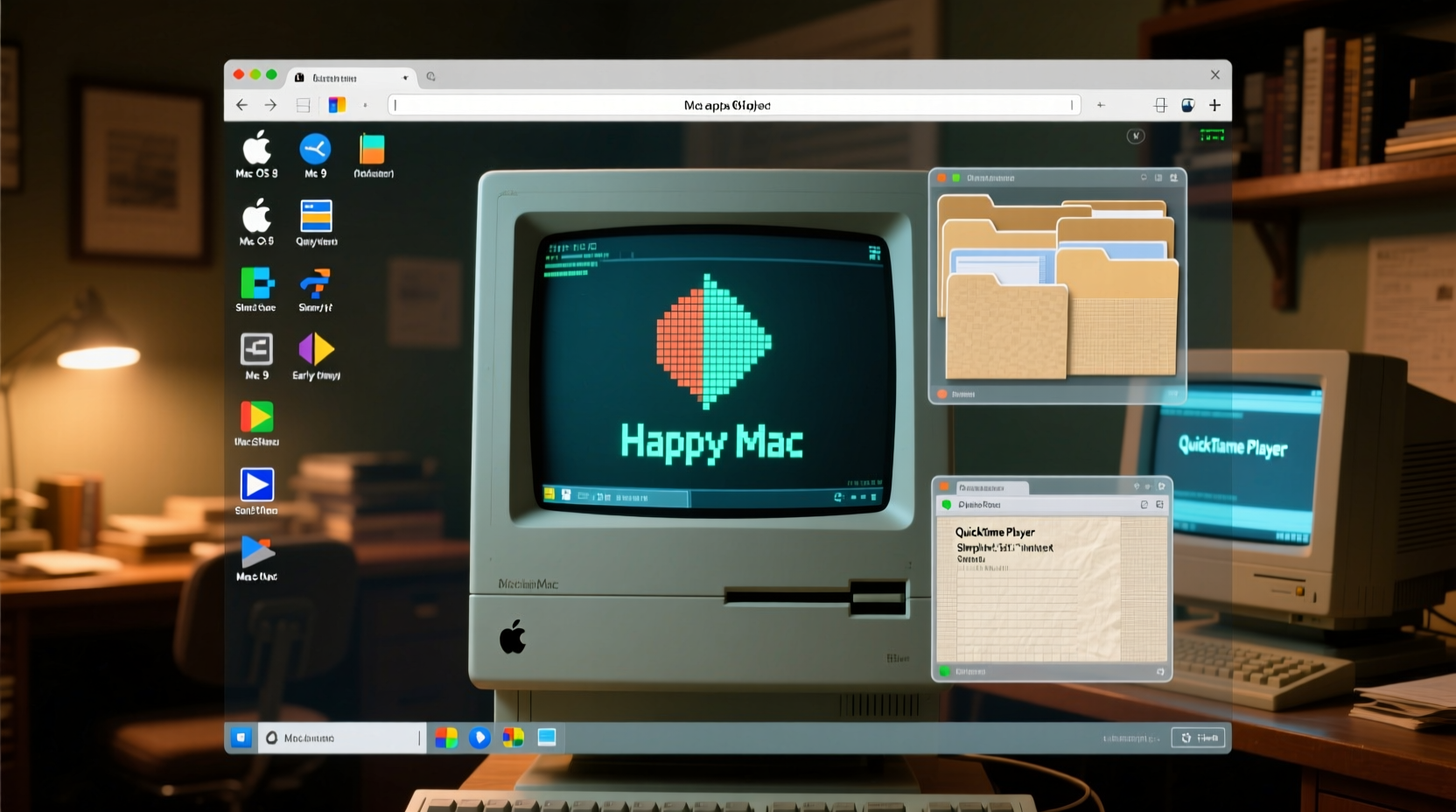Viewport: 1456px width, 812px height.
Task: Click the button at right end of taskbar
Action: (1198, 738)
